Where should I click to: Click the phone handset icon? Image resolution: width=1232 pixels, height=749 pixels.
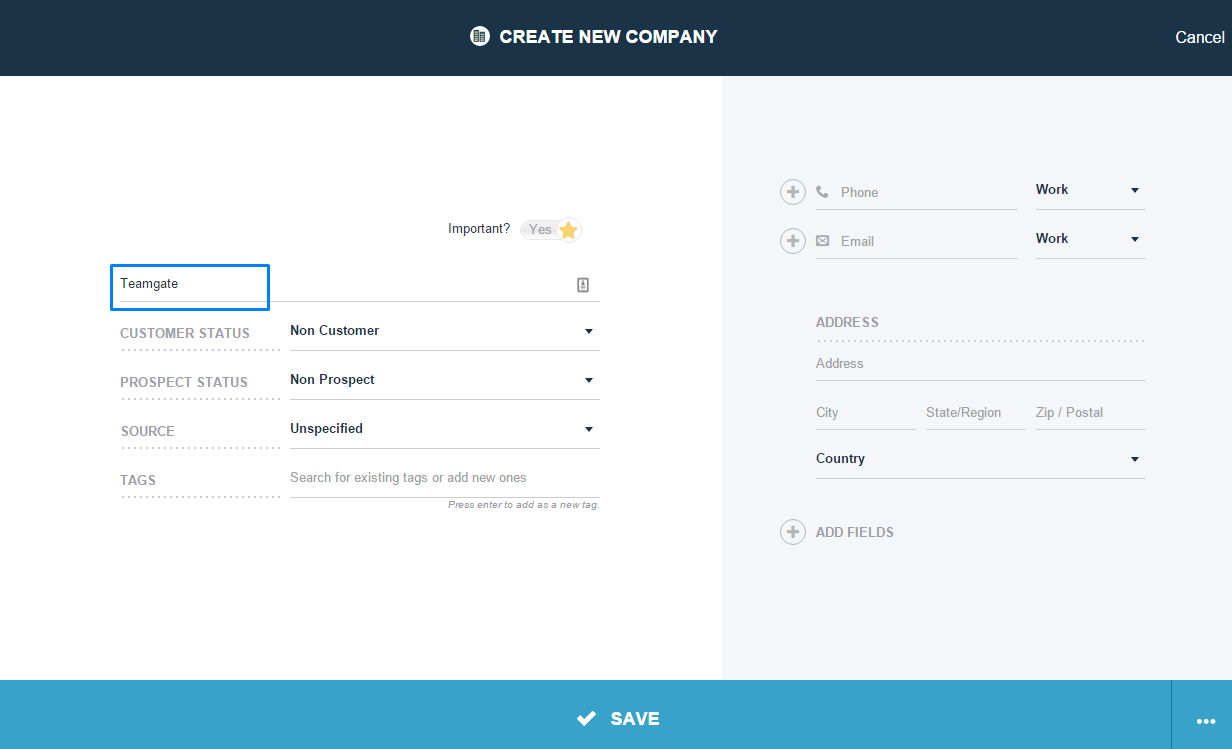pyautogui.click(x=823, y=192)
